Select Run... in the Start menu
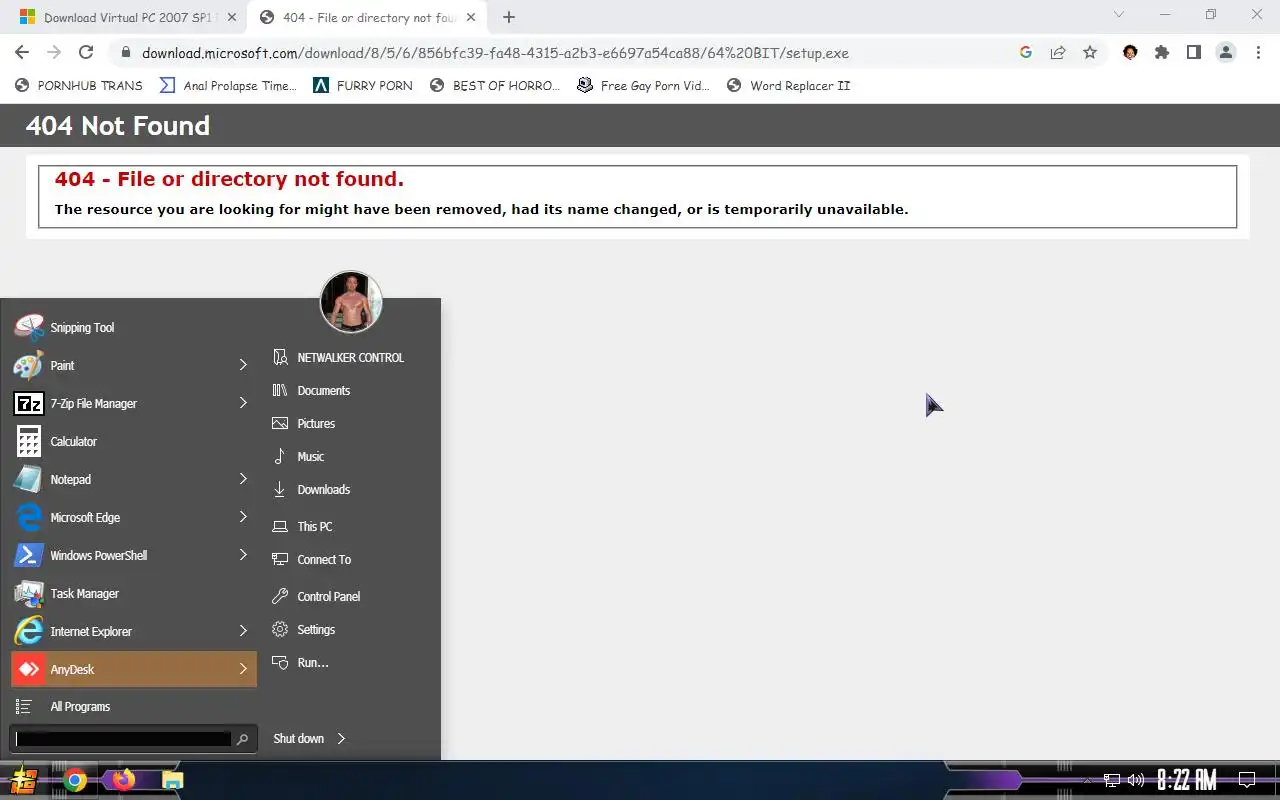 313,662
